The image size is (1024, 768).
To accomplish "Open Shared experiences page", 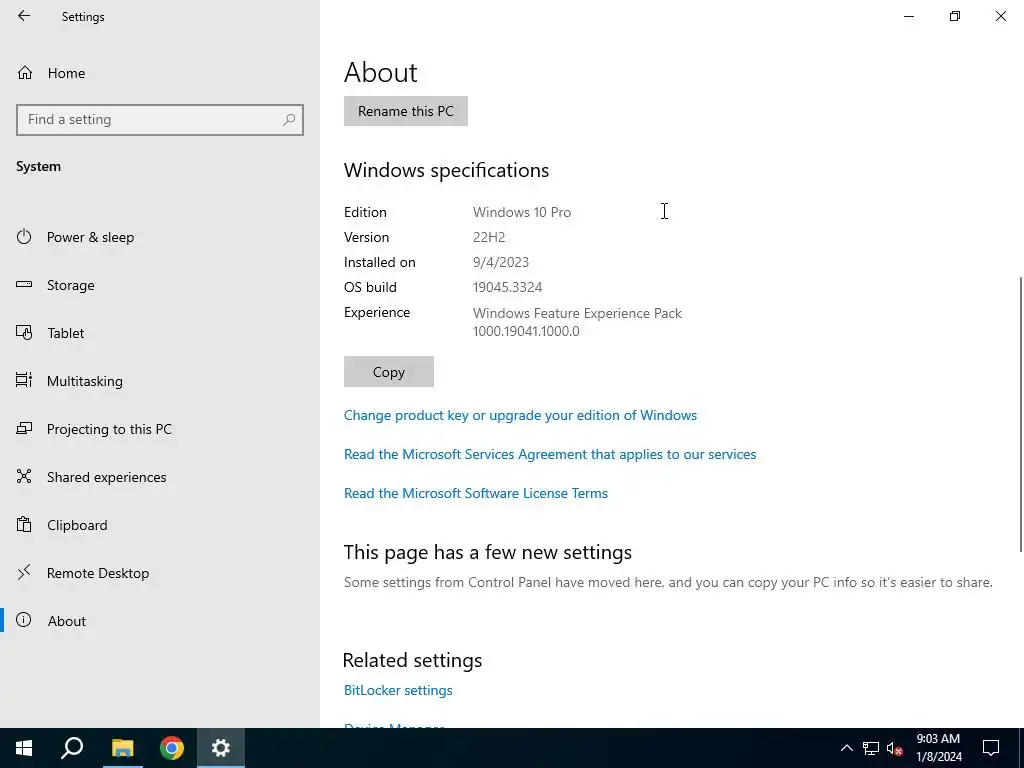I will pyautogui.click(x=106, y=477).
